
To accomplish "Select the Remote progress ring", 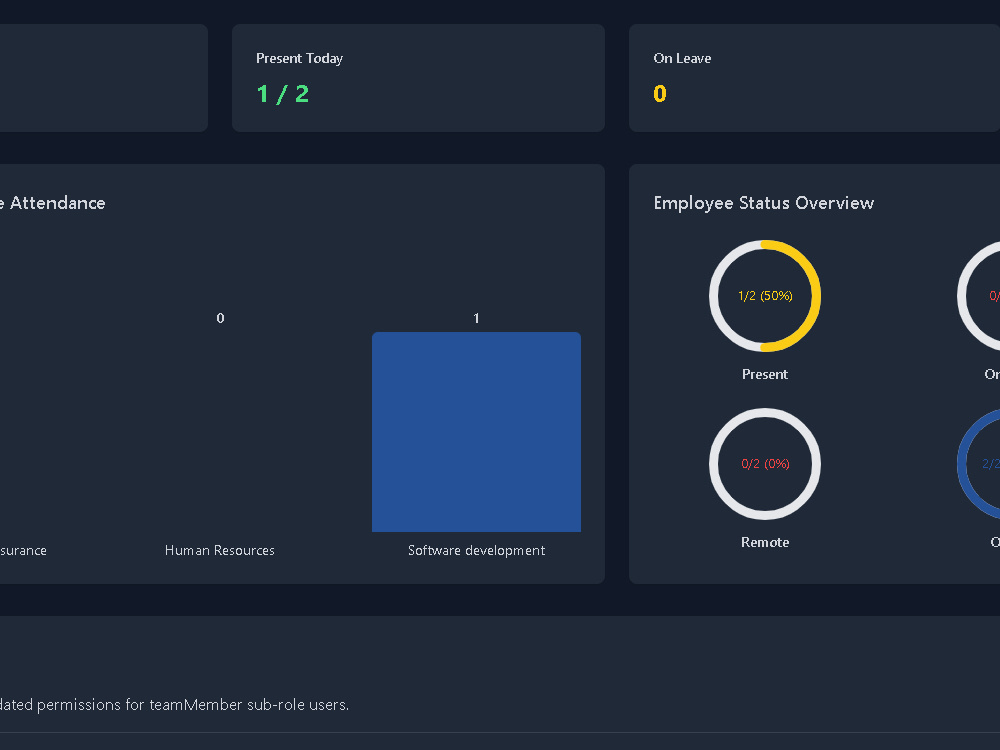I will tap(765, 464).
